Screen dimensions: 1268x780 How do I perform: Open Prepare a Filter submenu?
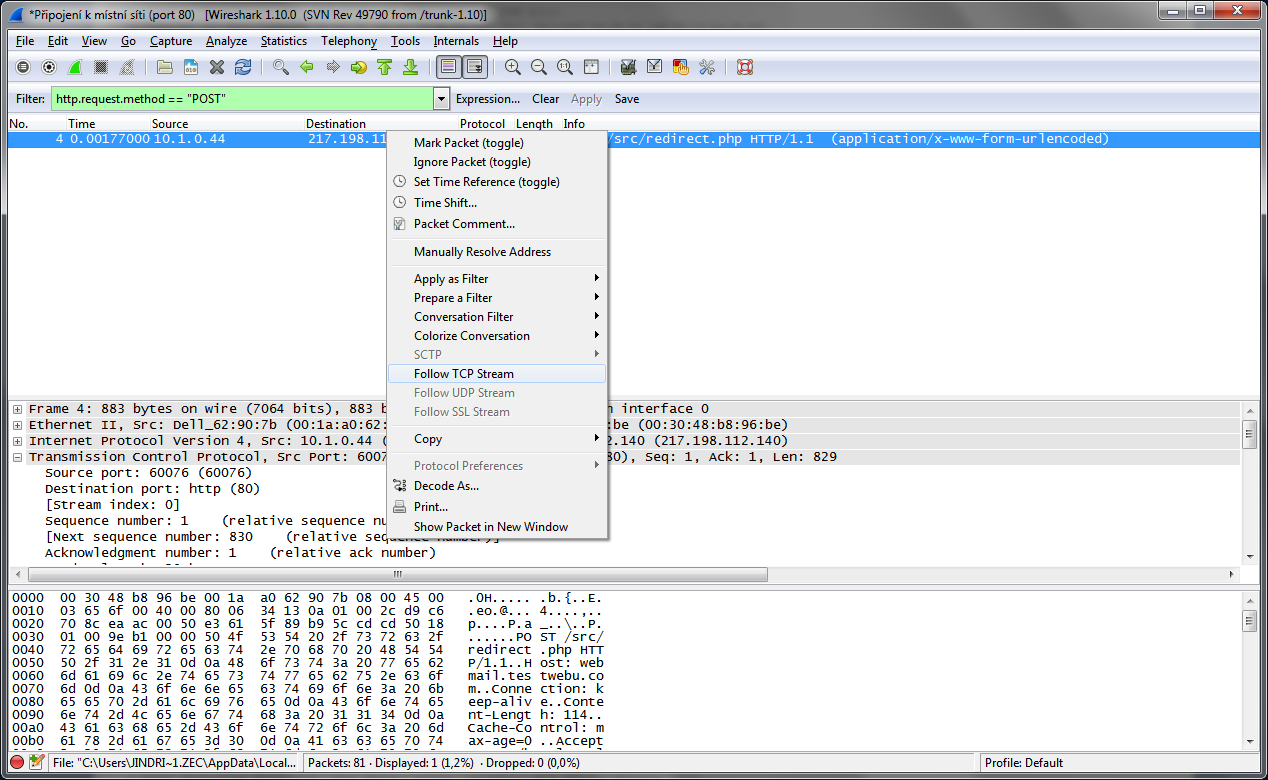497,298
